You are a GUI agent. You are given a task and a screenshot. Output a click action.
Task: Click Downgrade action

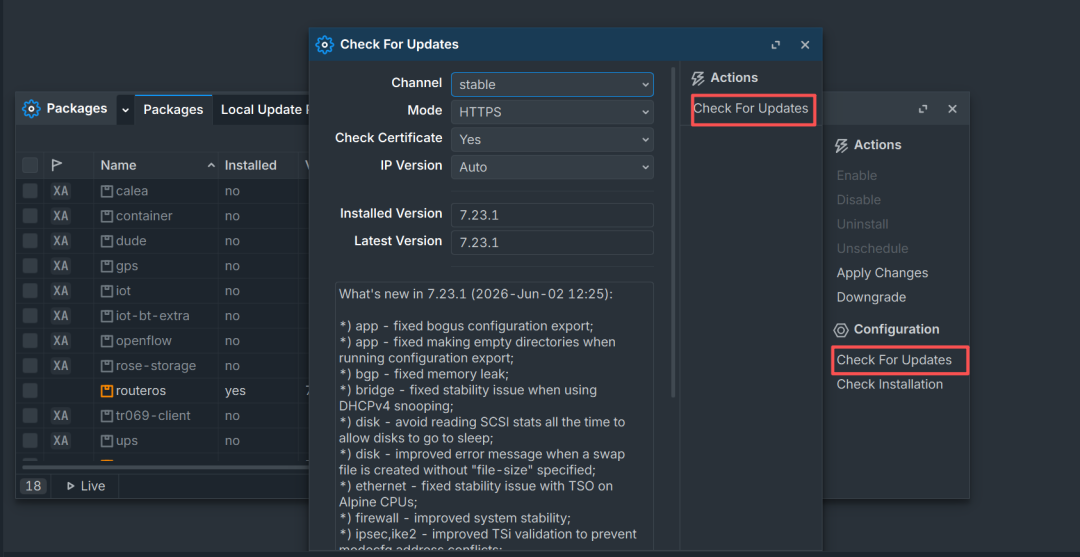871,298
